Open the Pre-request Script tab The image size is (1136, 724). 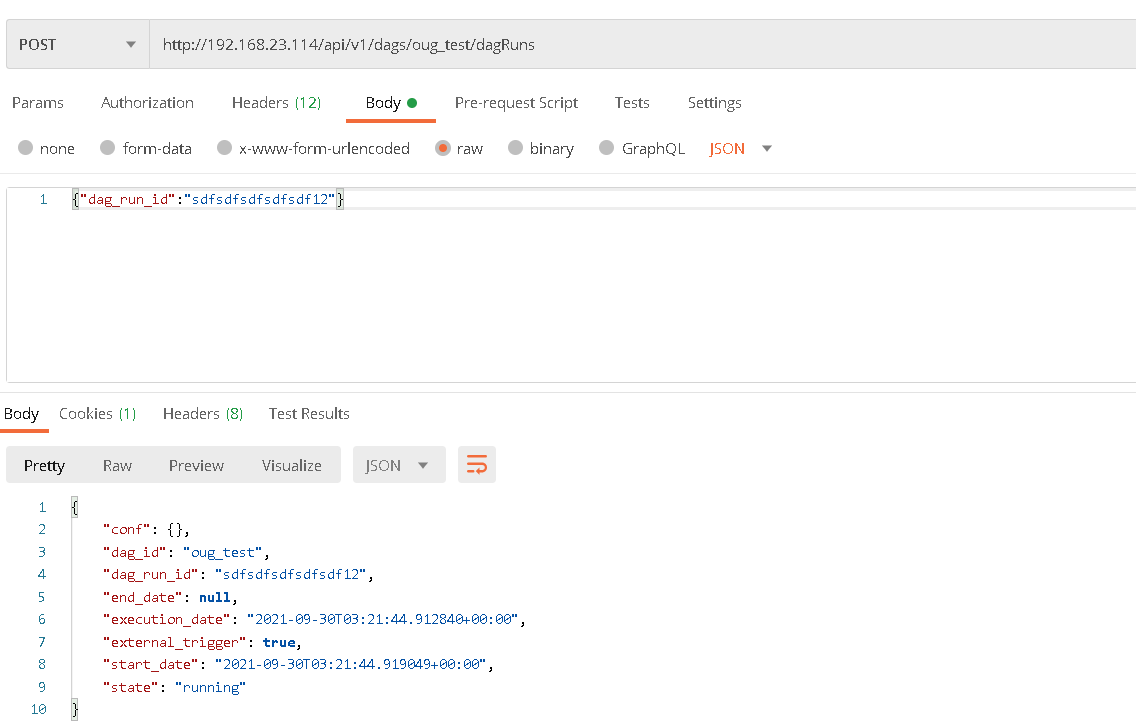(516, 103)
